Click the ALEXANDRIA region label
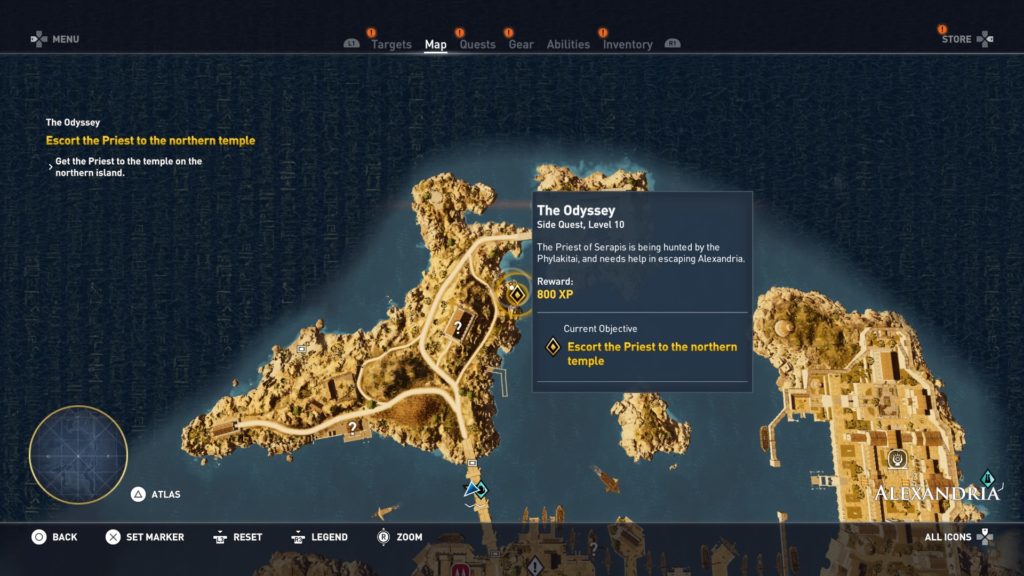 point(936,494)
